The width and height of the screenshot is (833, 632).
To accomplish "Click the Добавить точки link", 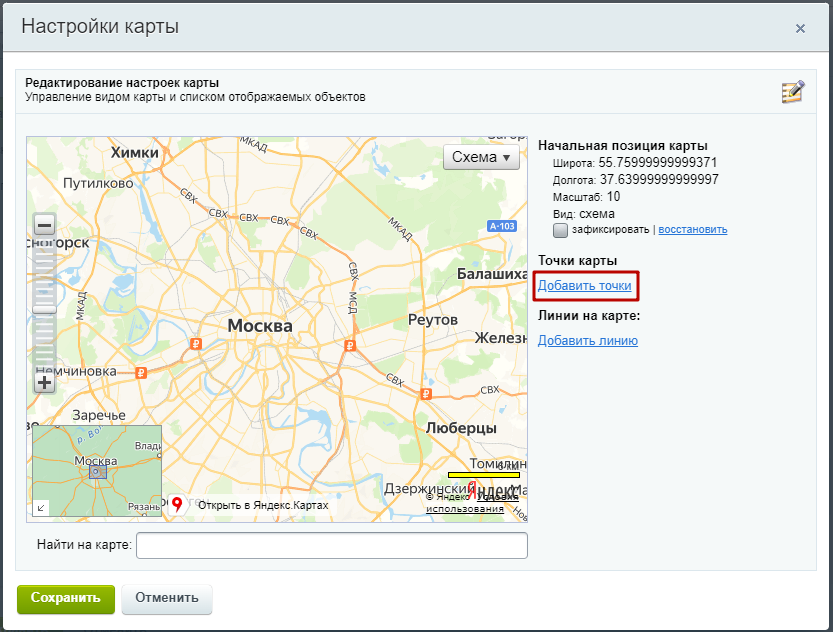I will click(584, 286).
